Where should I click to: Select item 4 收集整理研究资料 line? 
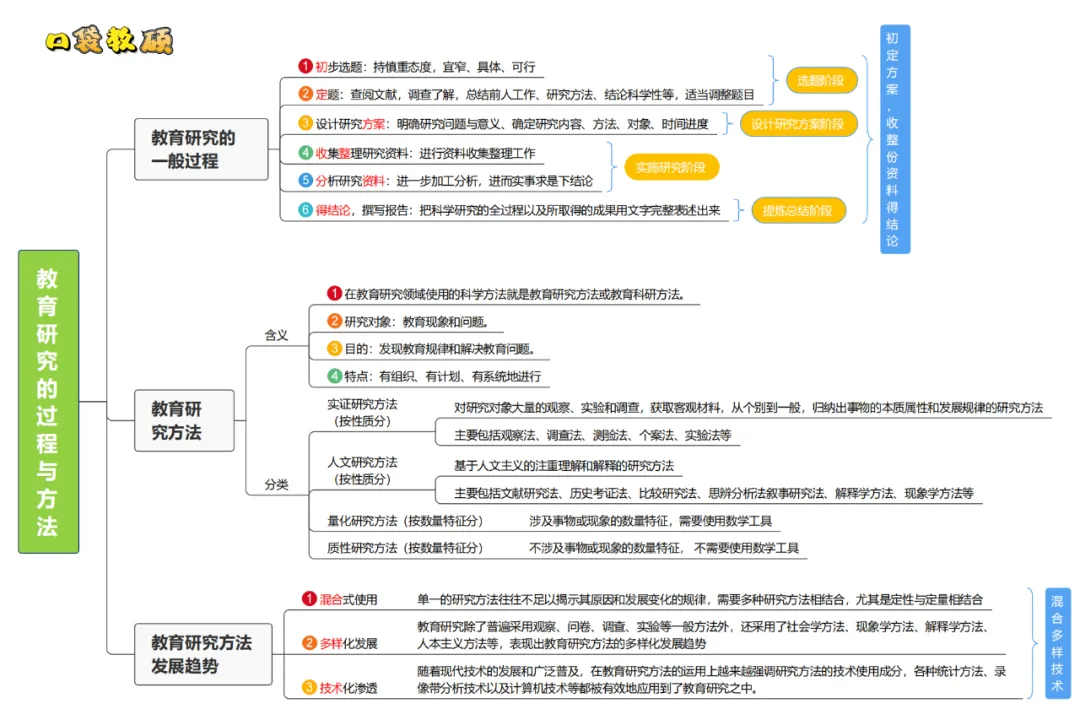coord(417,153)
